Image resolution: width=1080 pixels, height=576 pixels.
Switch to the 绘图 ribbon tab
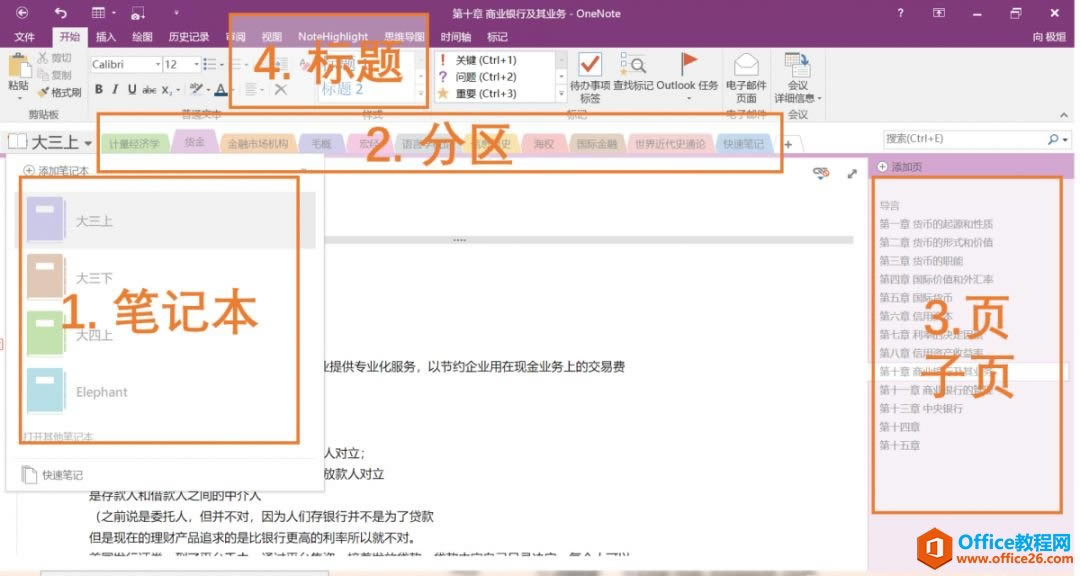(x=142, y=37)
